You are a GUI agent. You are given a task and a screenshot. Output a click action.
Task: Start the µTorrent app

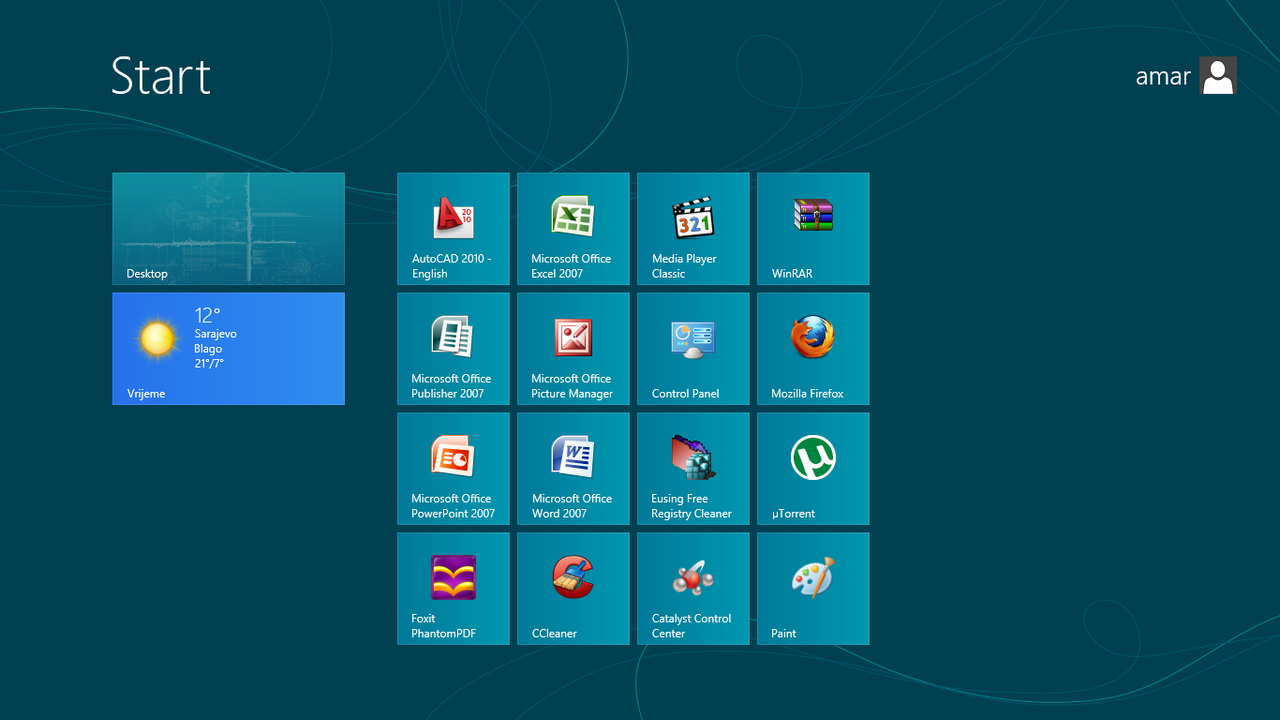(813, 469)
